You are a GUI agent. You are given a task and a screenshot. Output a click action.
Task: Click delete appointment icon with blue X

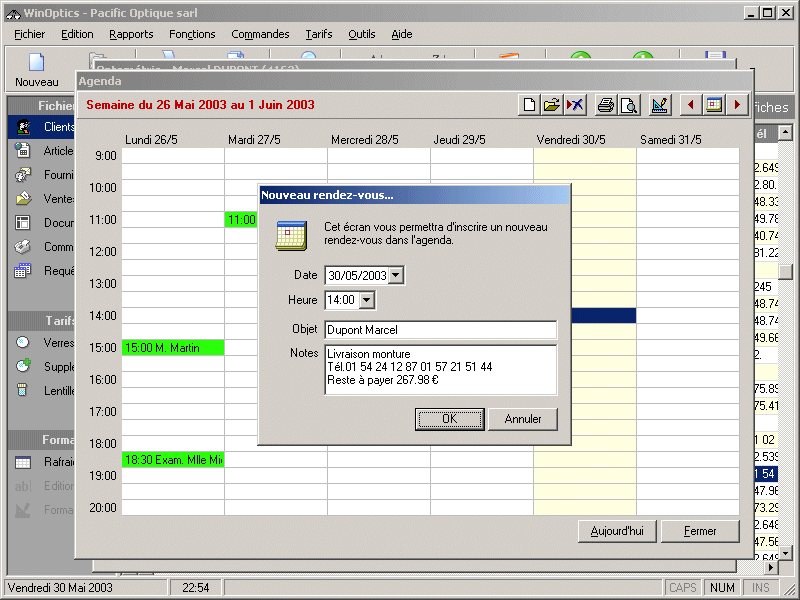575,105
